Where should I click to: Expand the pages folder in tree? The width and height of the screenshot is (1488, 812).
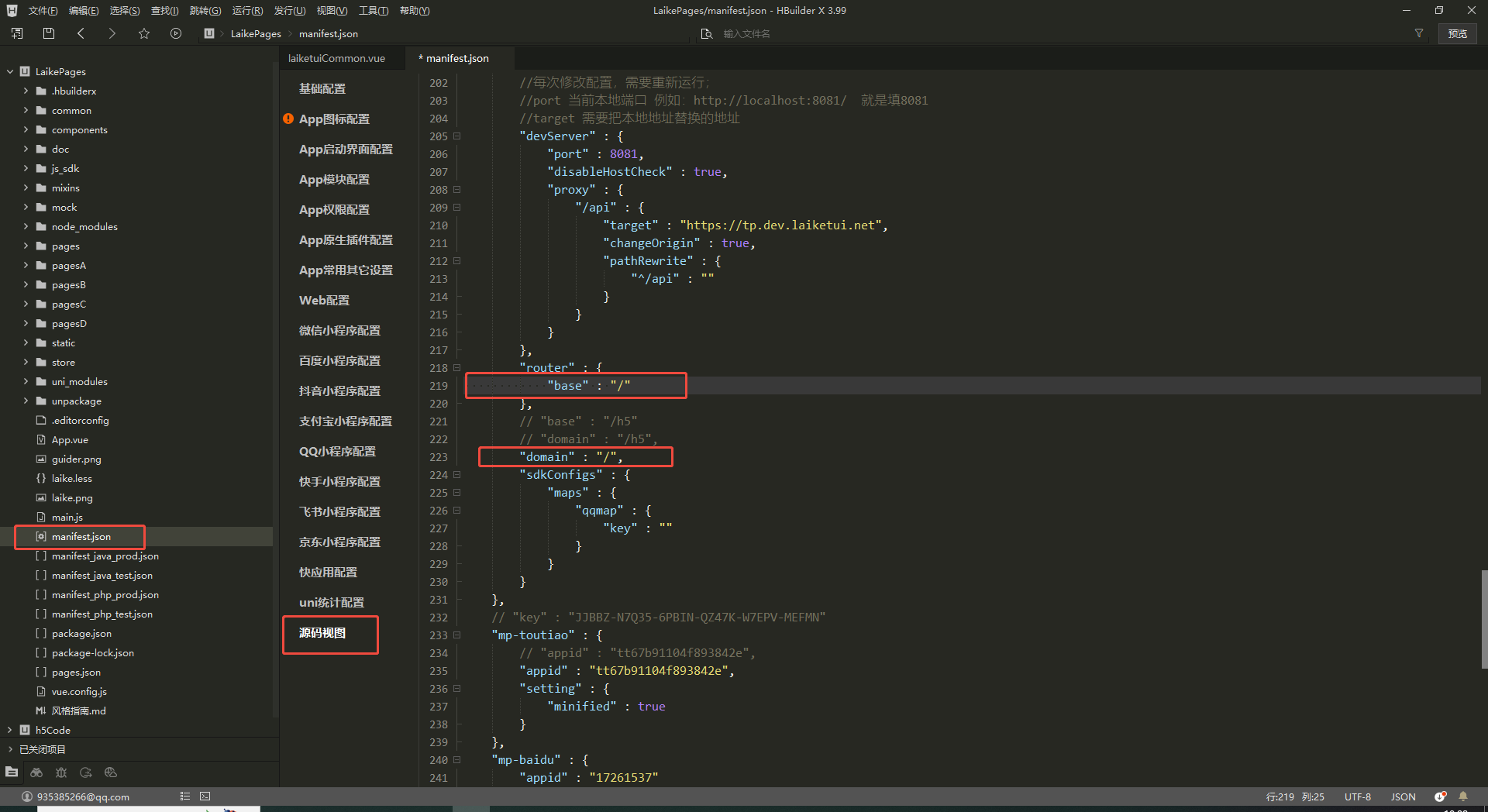pyautogui.click(x=26, y=246)
